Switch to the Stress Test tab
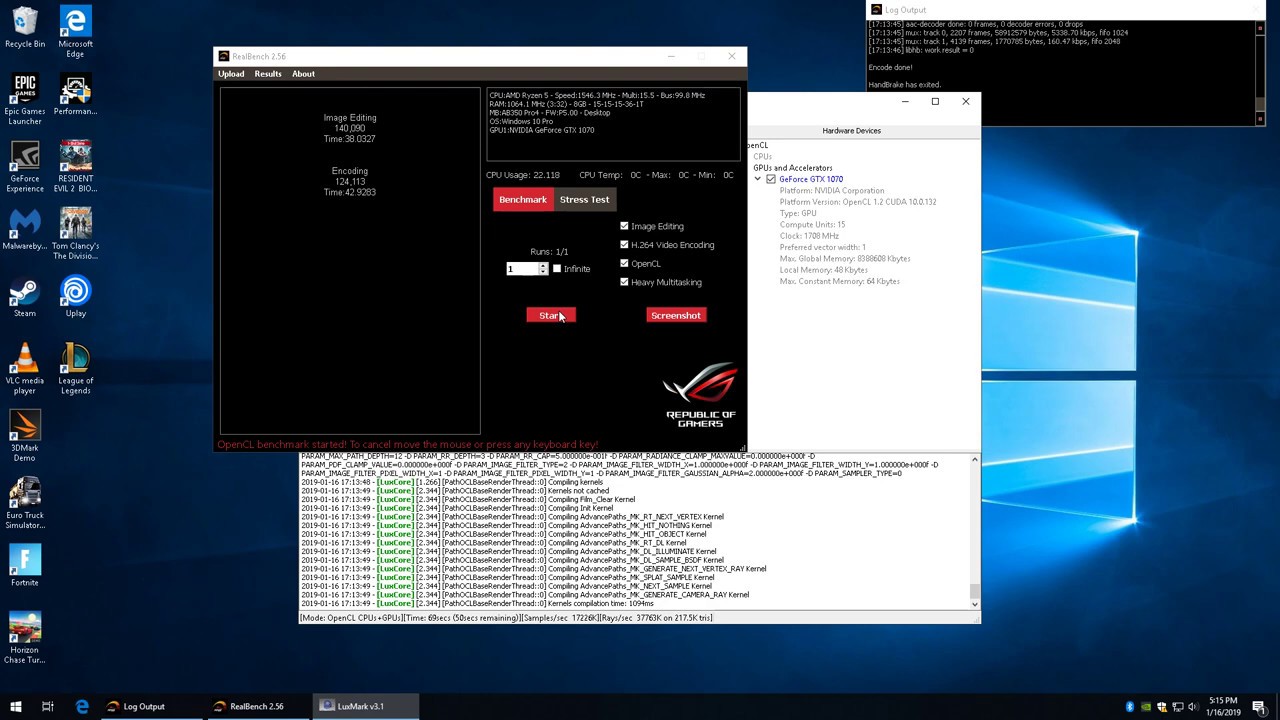 [x=584, y=199]
